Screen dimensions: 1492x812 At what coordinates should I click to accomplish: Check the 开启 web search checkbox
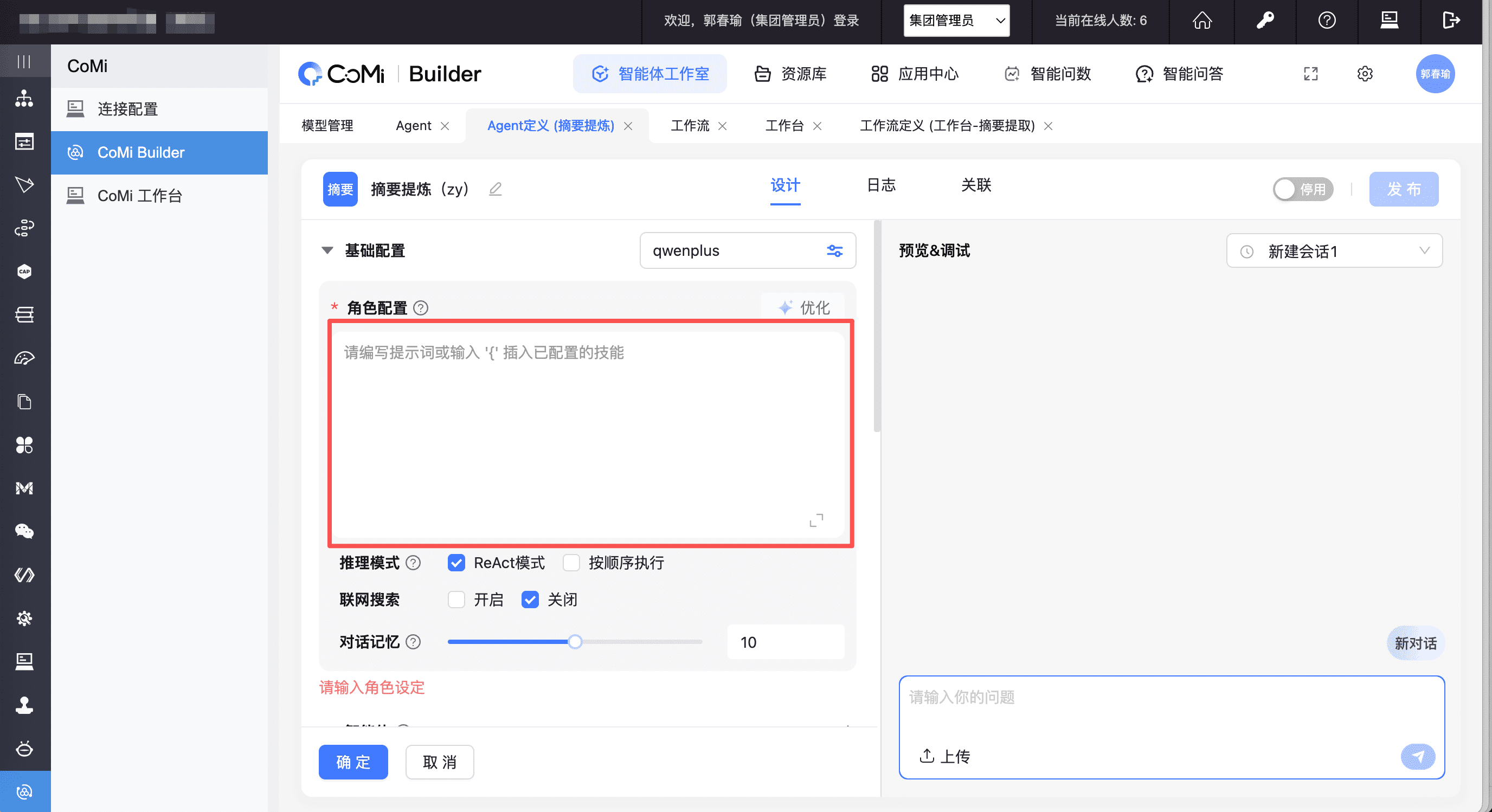point(456,600)
